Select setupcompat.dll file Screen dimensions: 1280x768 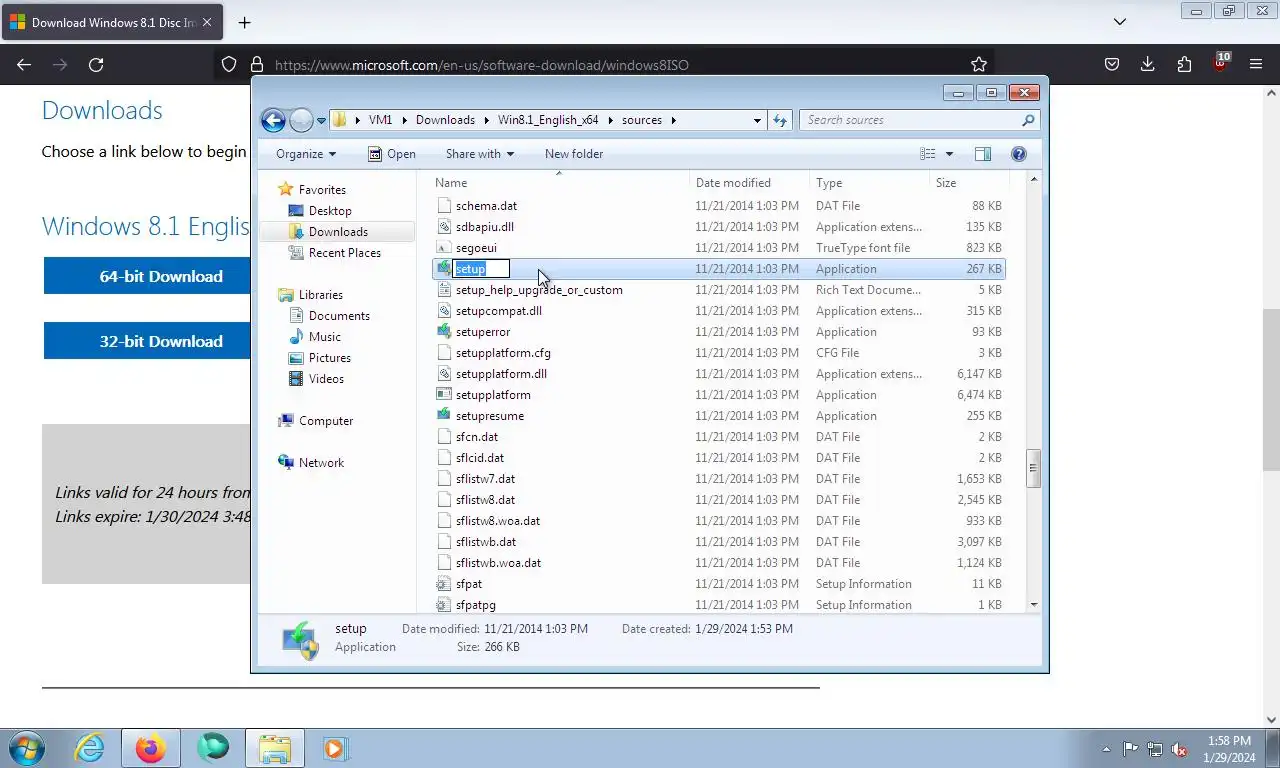[499, 311]
